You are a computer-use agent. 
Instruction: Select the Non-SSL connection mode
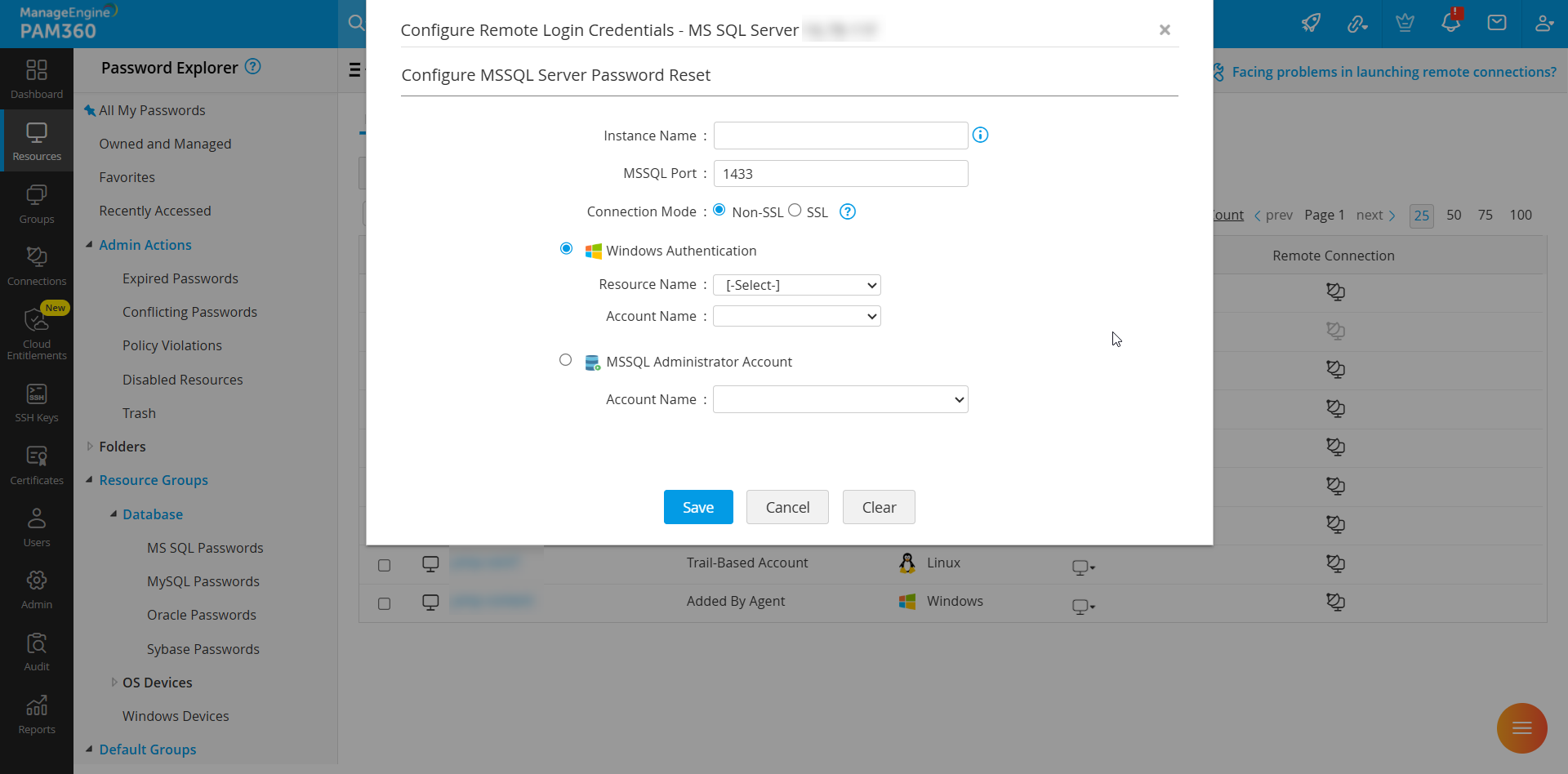(719, 209)
